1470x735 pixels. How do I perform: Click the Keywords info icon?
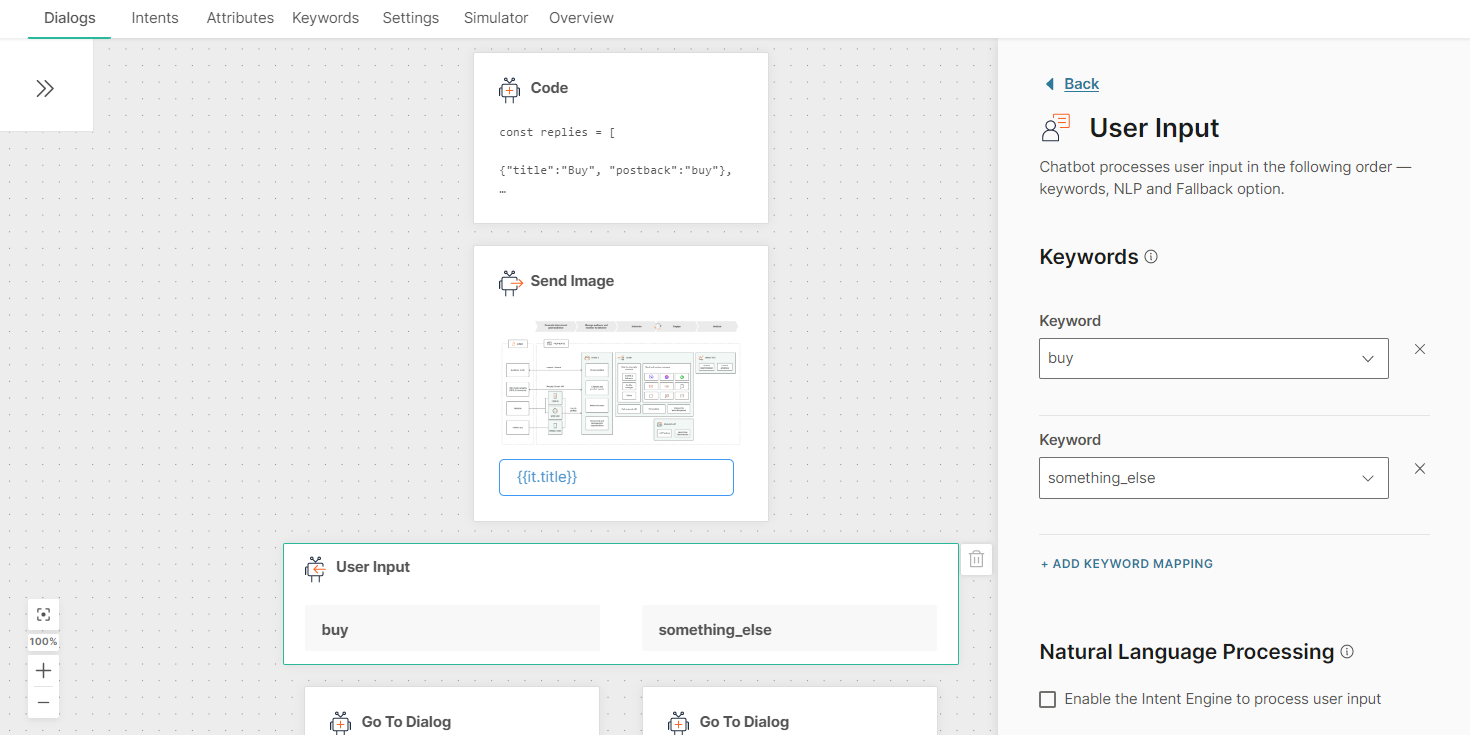[x=1151, y=257]
